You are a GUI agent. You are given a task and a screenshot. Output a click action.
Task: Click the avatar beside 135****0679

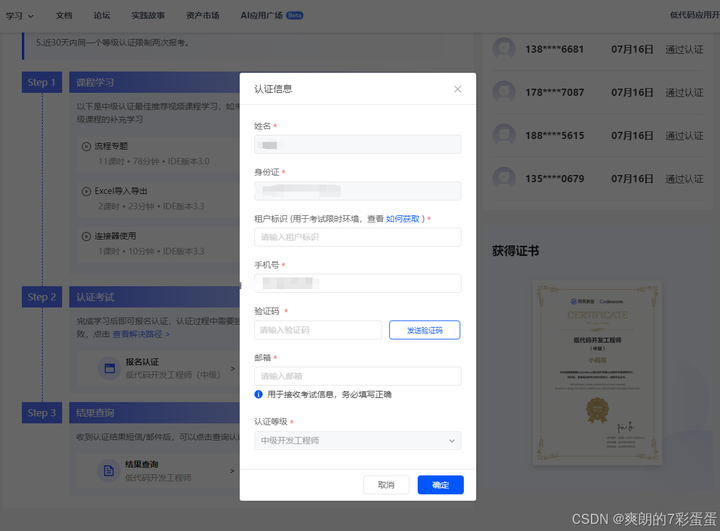click(504, 179)
